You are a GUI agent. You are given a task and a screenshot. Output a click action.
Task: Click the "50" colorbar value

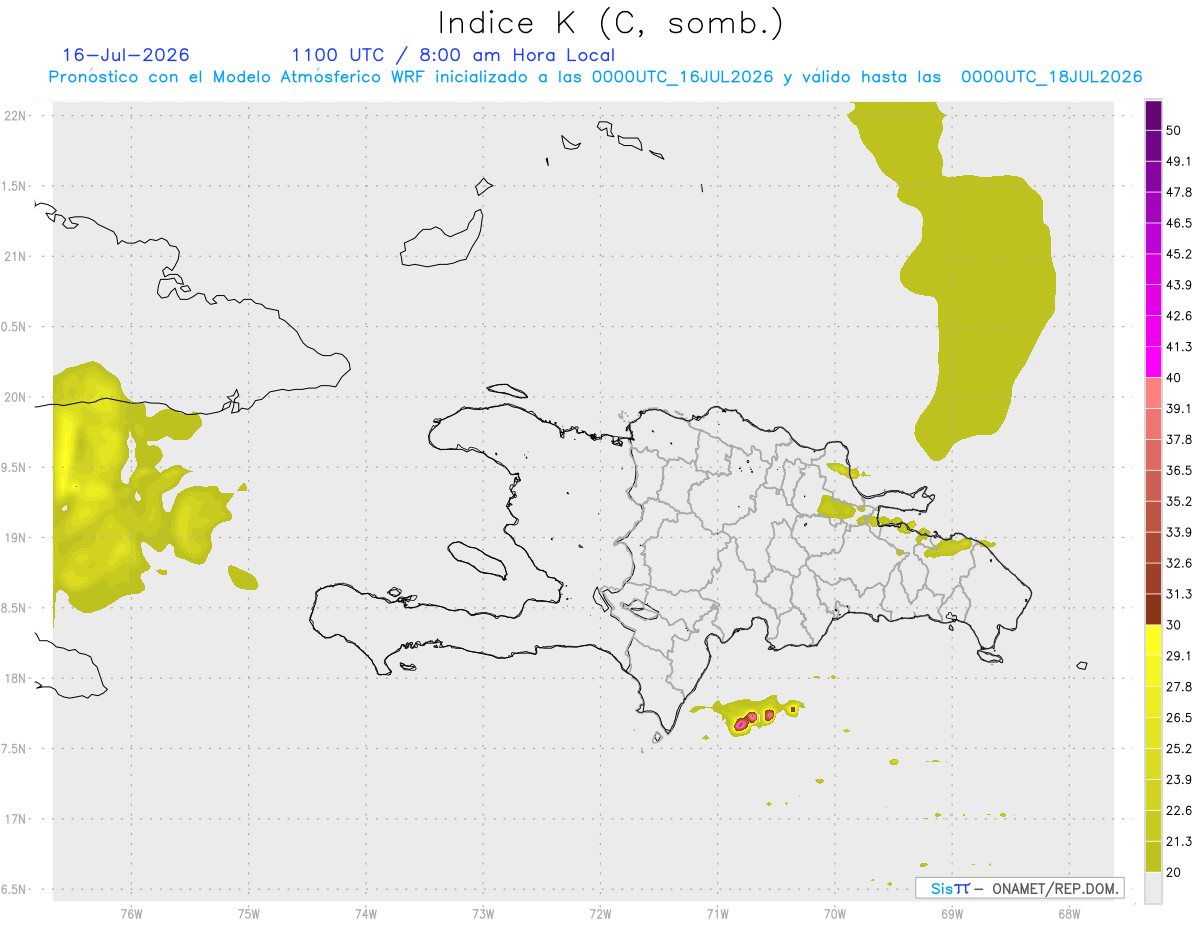(x=1175, y=131)
